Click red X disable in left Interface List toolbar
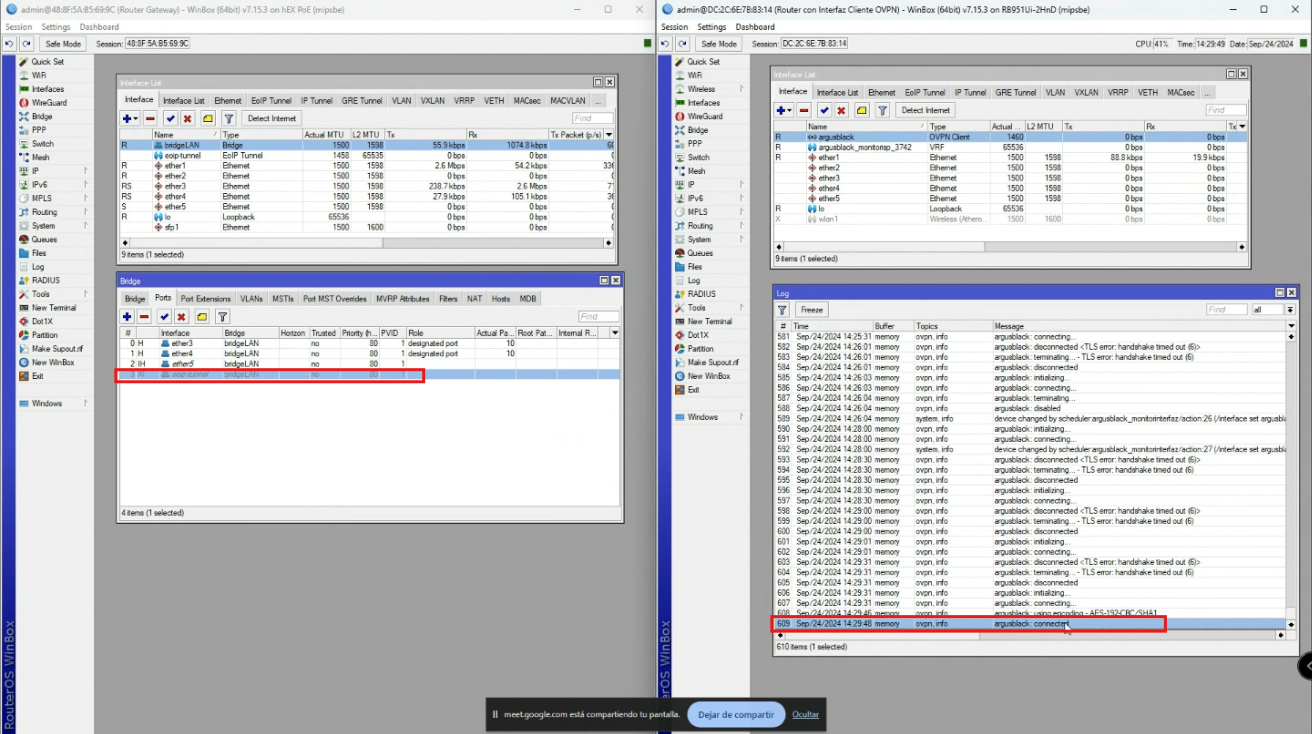 coord(187,118)
